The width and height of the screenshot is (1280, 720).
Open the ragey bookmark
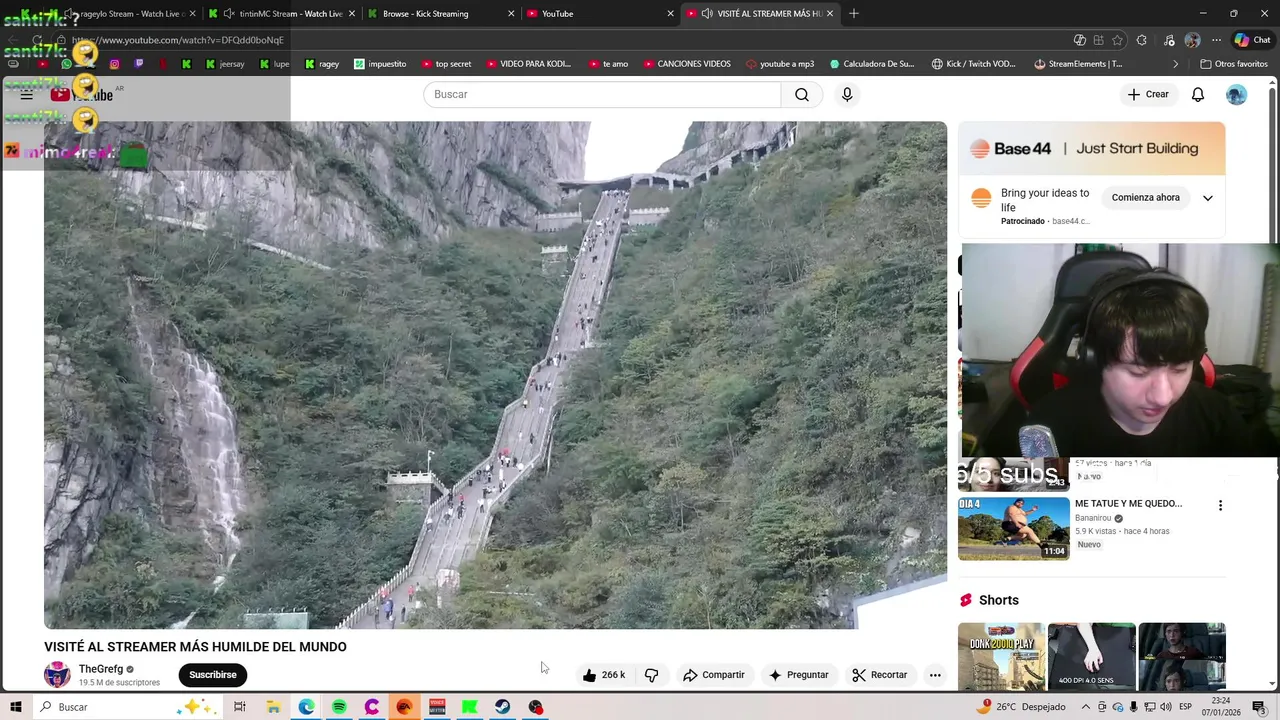[322, 64]
